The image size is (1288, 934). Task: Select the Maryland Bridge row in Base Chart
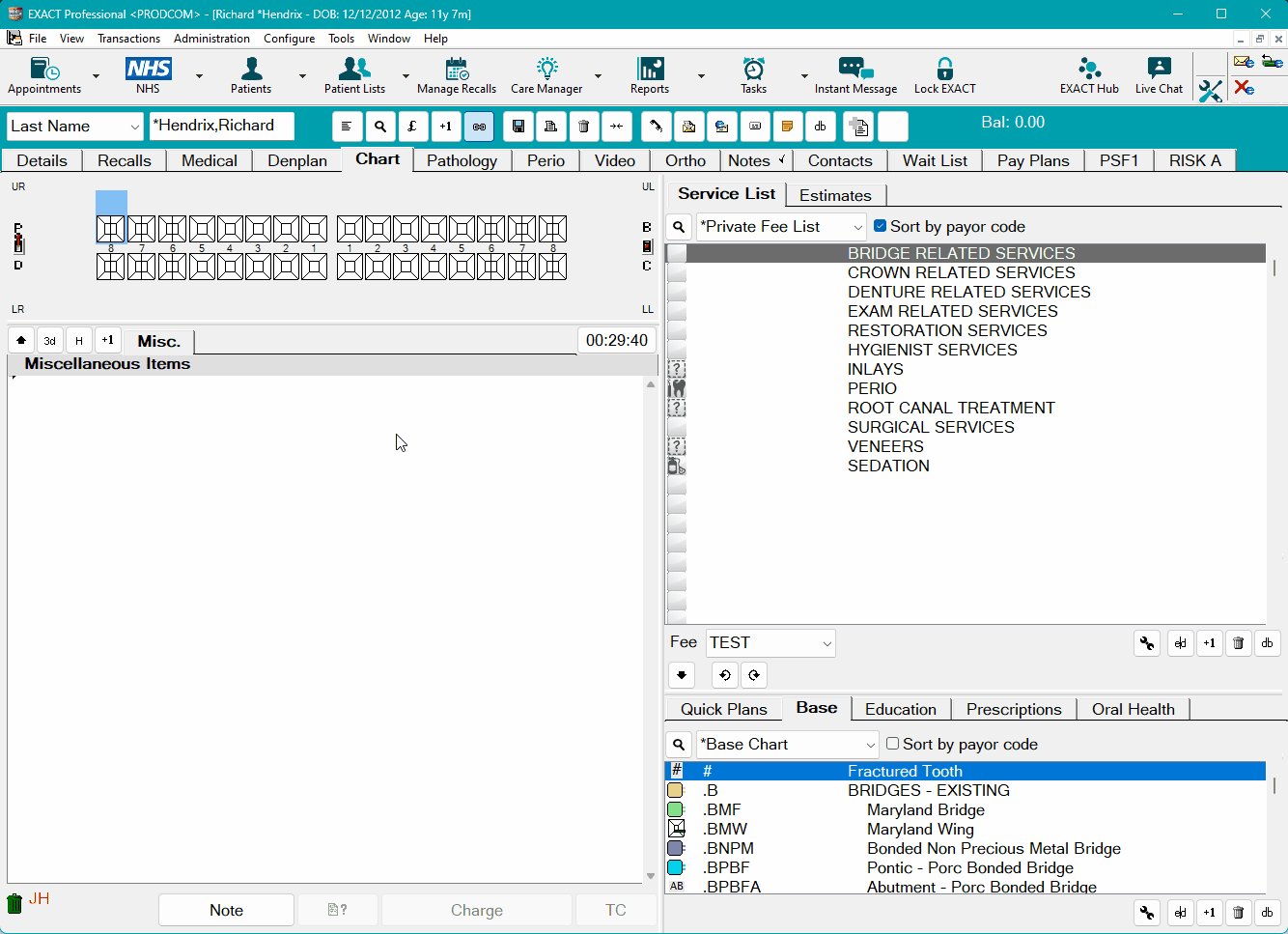tap(966, 809)
